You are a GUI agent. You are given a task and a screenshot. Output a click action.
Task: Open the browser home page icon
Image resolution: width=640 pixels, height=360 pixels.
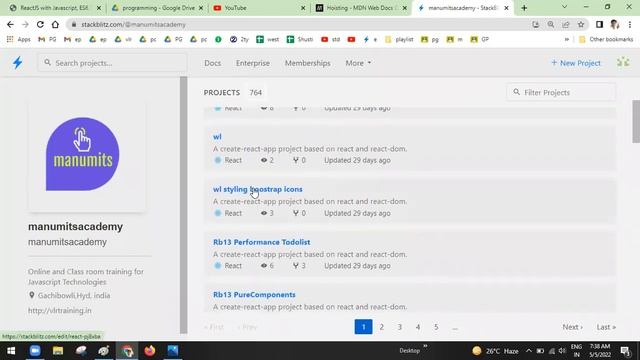point(55,24)
